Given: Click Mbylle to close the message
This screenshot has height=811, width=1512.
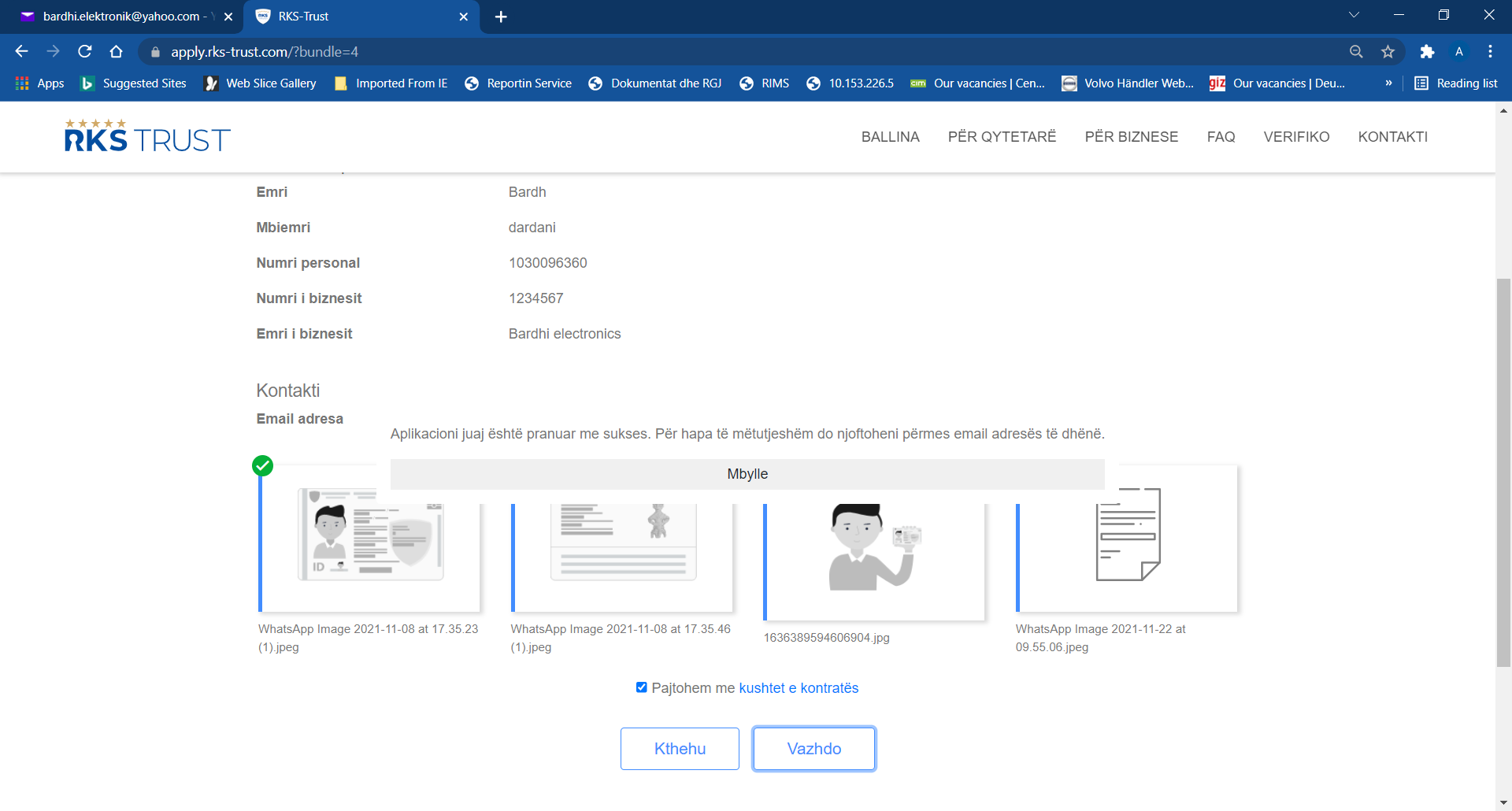Looking at the screenshot, I should [747, 474].
